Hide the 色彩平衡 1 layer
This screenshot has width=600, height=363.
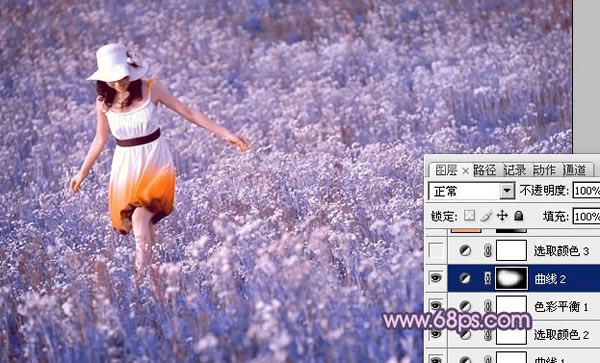(436, 306)
